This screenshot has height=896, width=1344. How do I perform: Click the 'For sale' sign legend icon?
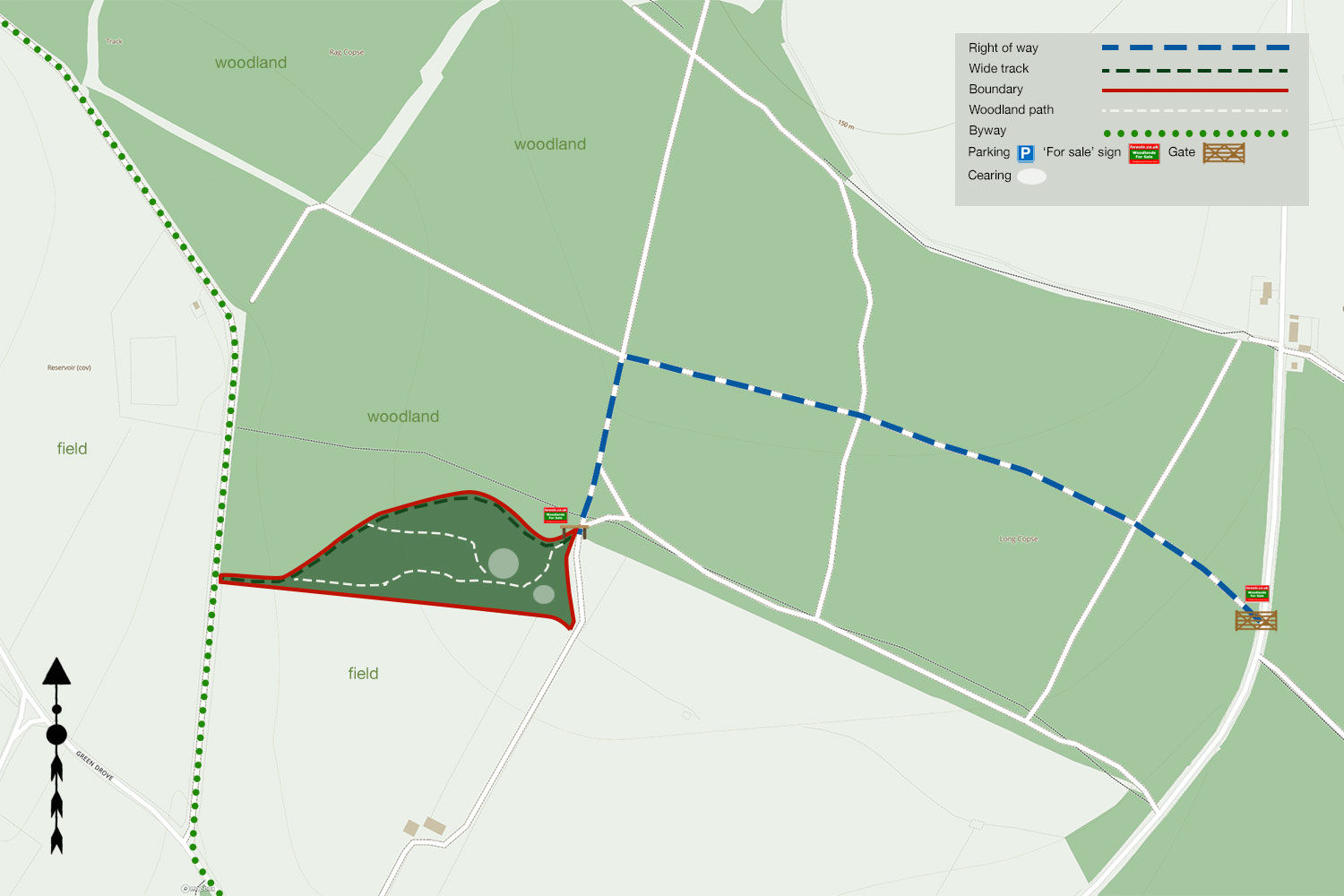[x=1144, y=153]
